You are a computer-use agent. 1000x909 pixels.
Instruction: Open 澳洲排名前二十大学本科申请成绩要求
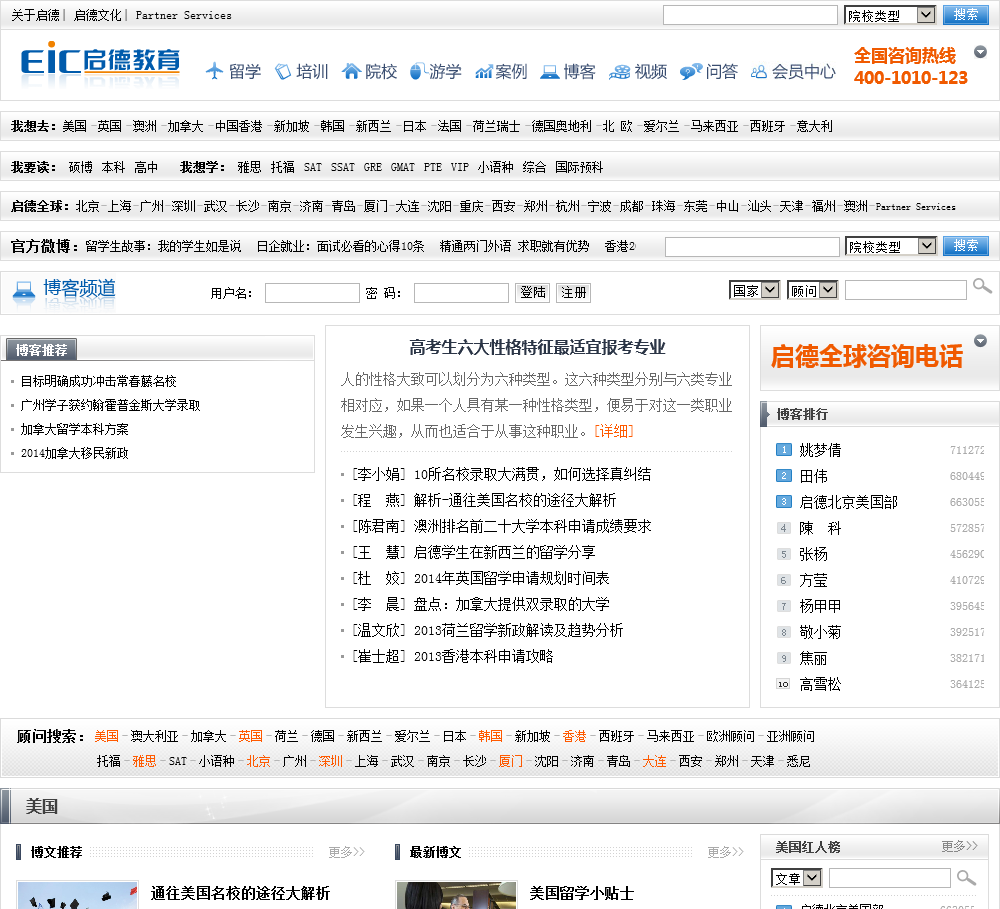[x=533, y=526]
